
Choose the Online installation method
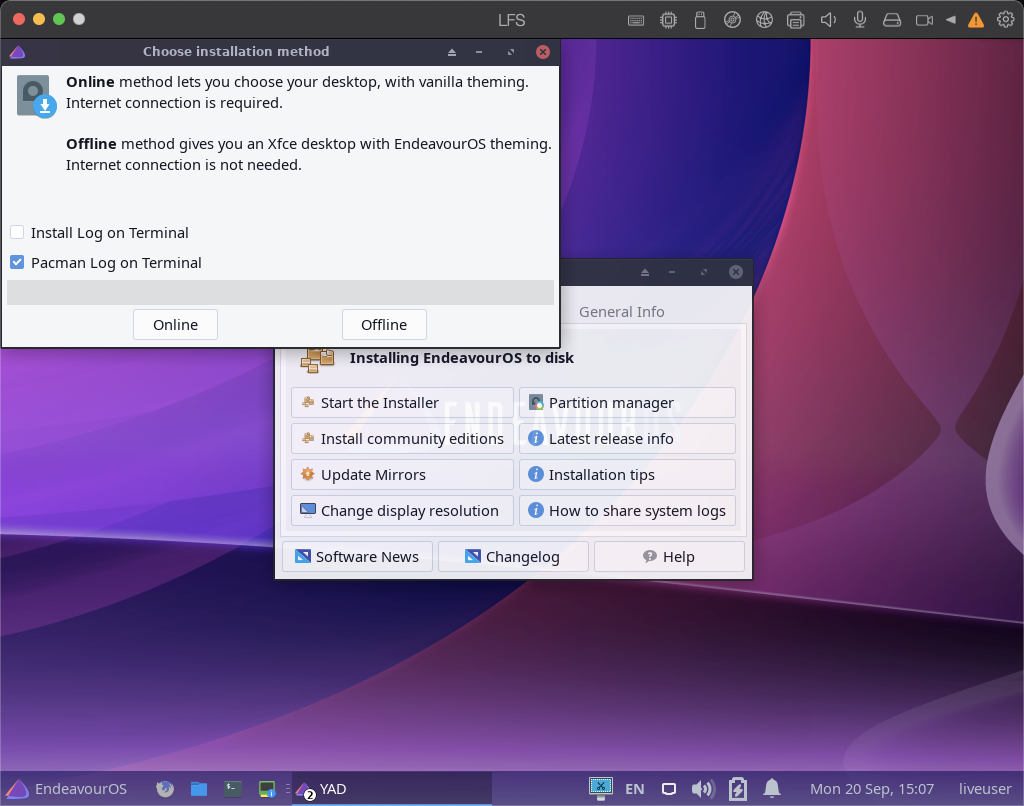tap(175, 325)
